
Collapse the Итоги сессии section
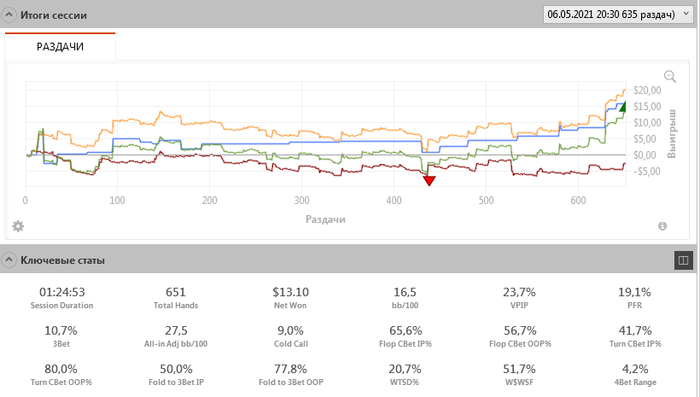(8, 15)
